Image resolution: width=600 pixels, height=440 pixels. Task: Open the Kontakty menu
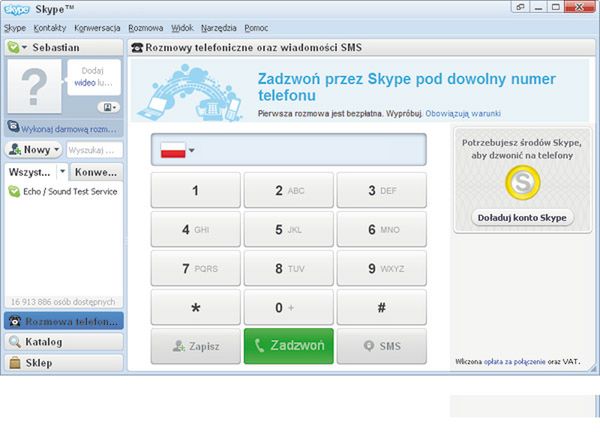(50, 28)
